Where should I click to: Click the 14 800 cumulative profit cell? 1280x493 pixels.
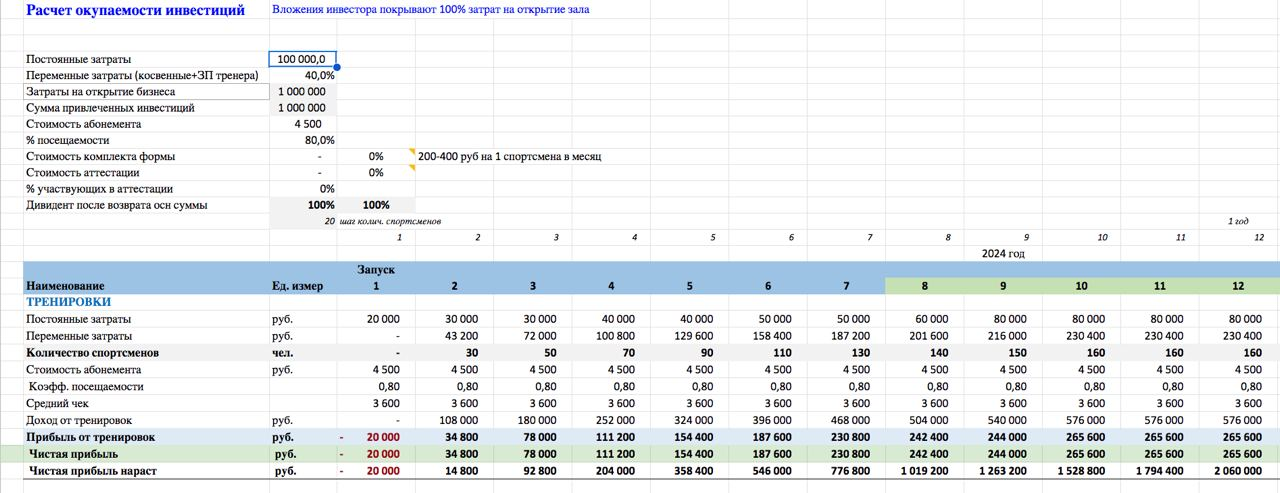455,470
